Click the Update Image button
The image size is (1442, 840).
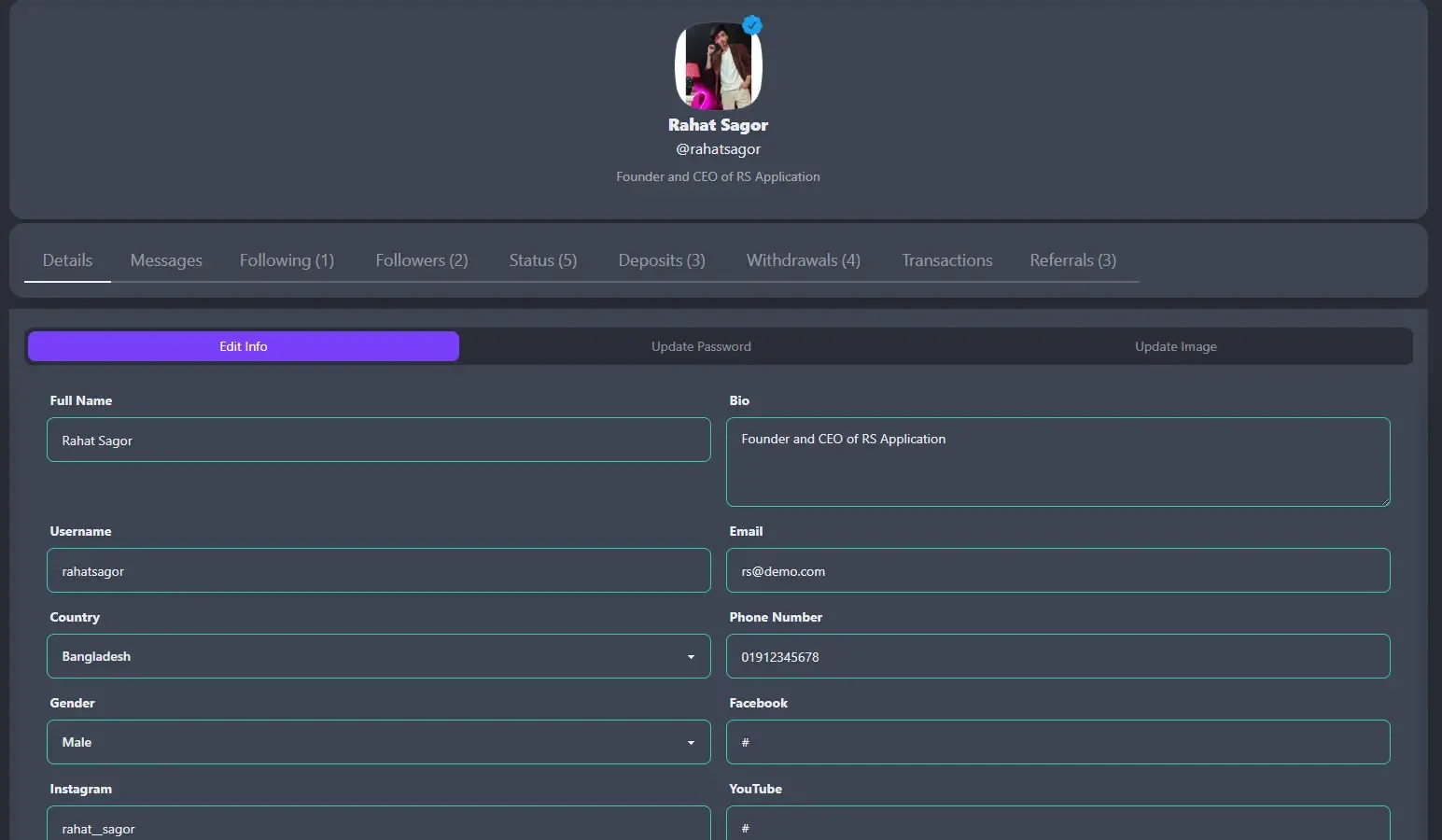(1175, 346)
